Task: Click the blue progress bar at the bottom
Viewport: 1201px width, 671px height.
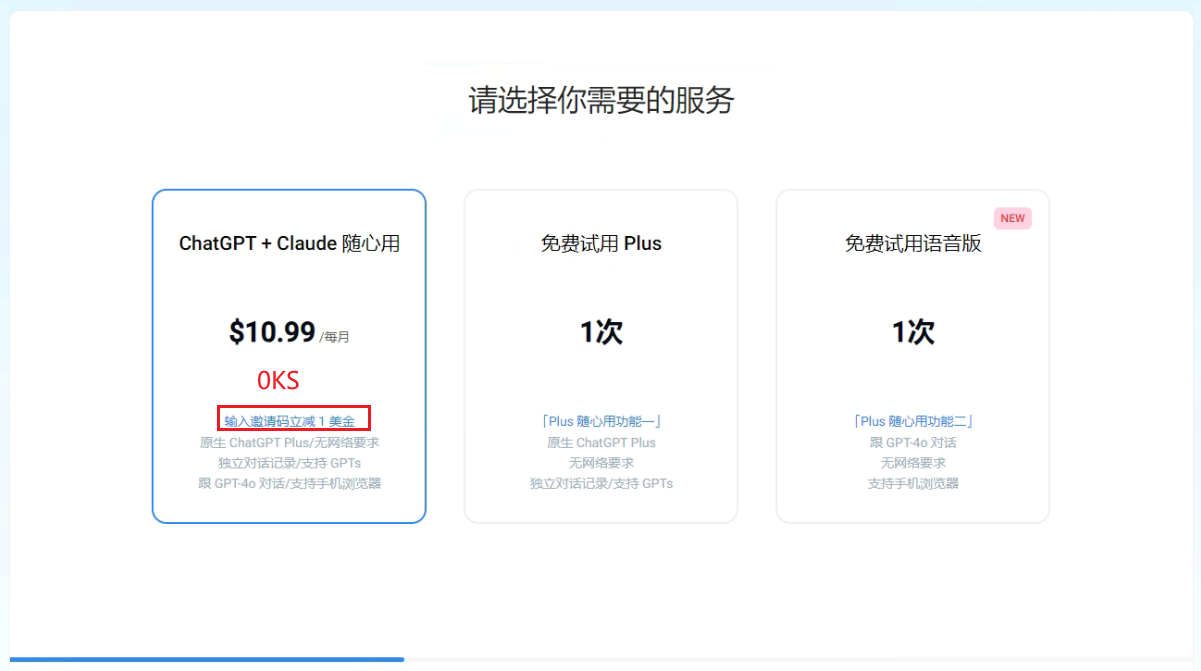Action: click(206, 659)
